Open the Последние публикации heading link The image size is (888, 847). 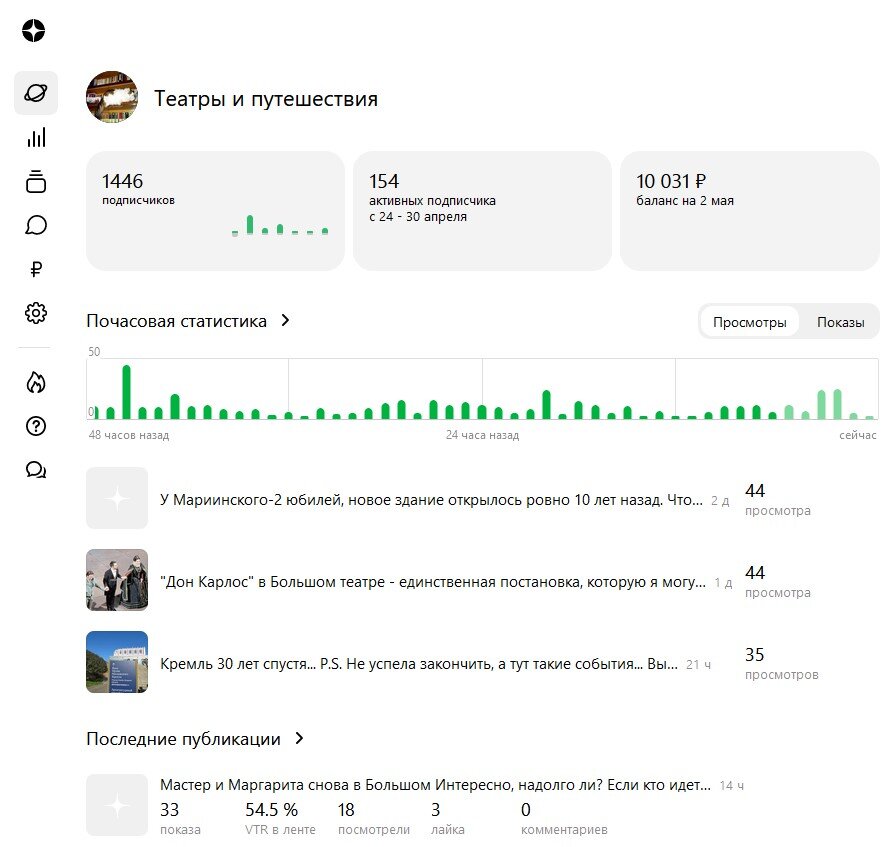pos(183,739)
